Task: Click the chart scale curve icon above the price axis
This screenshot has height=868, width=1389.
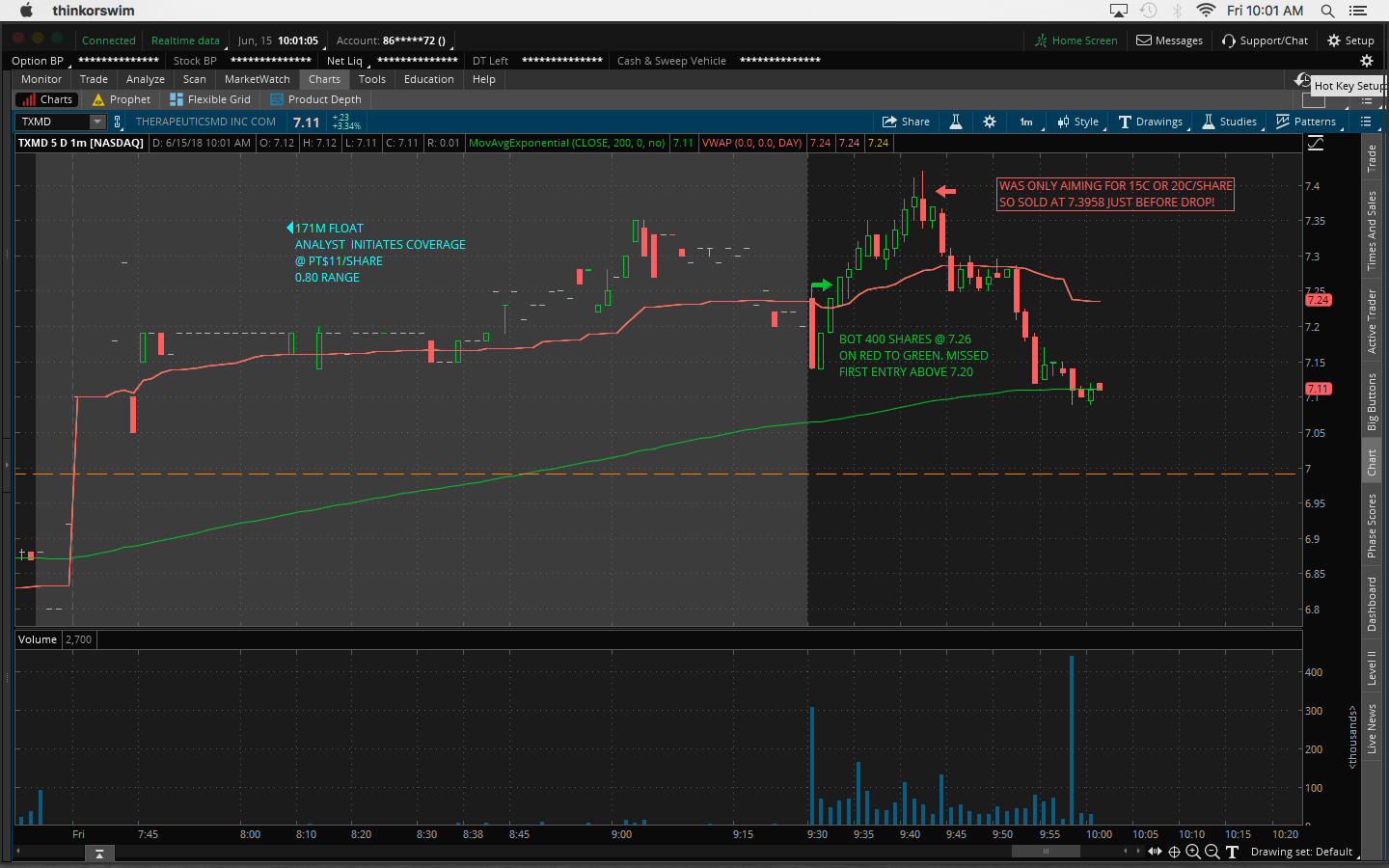Action: [x=1316, y=143]
